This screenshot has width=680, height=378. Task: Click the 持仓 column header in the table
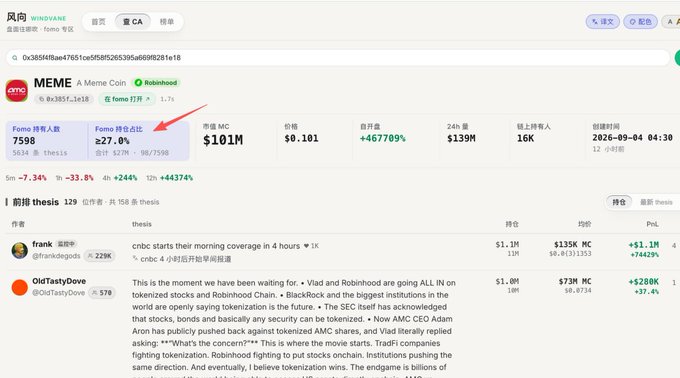[512, 224]
